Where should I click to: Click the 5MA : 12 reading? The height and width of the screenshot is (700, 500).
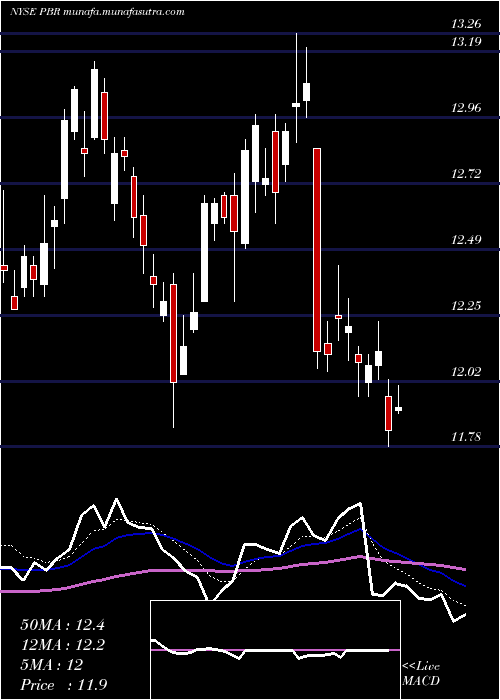point(52,665)
